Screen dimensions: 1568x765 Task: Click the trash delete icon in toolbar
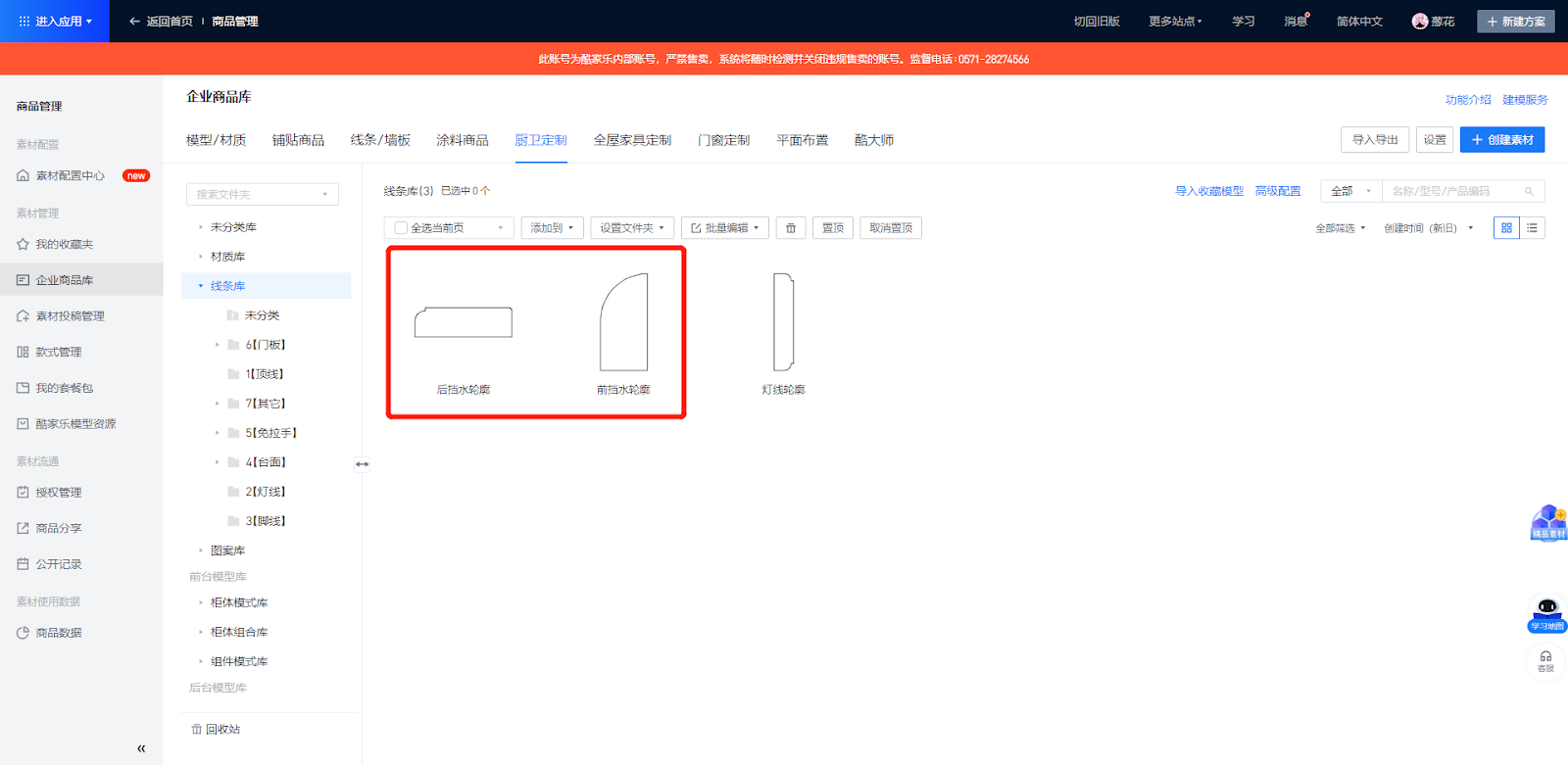791,228
